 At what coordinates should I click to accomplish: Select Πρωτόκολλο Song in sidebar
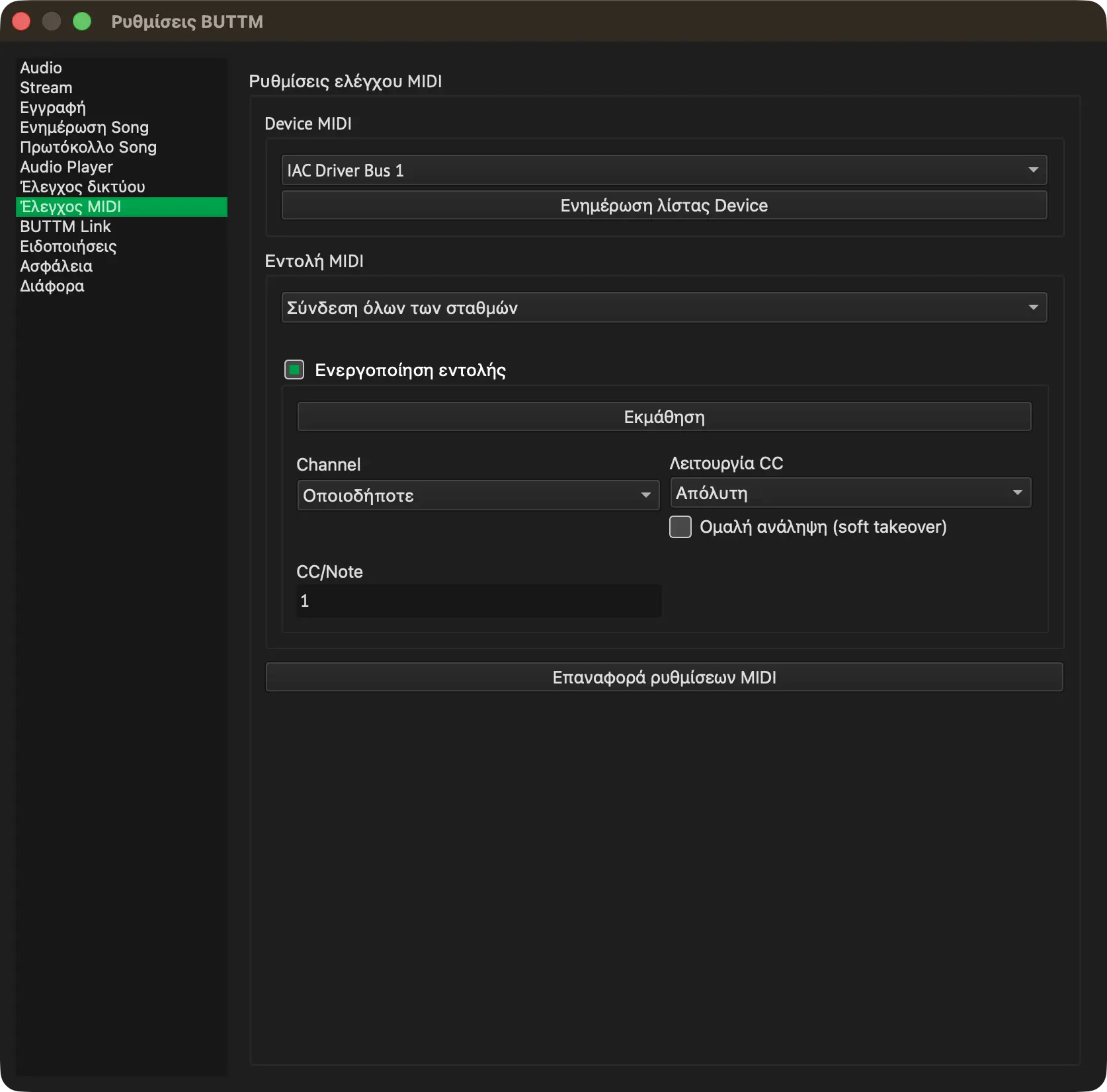(122, 147)
